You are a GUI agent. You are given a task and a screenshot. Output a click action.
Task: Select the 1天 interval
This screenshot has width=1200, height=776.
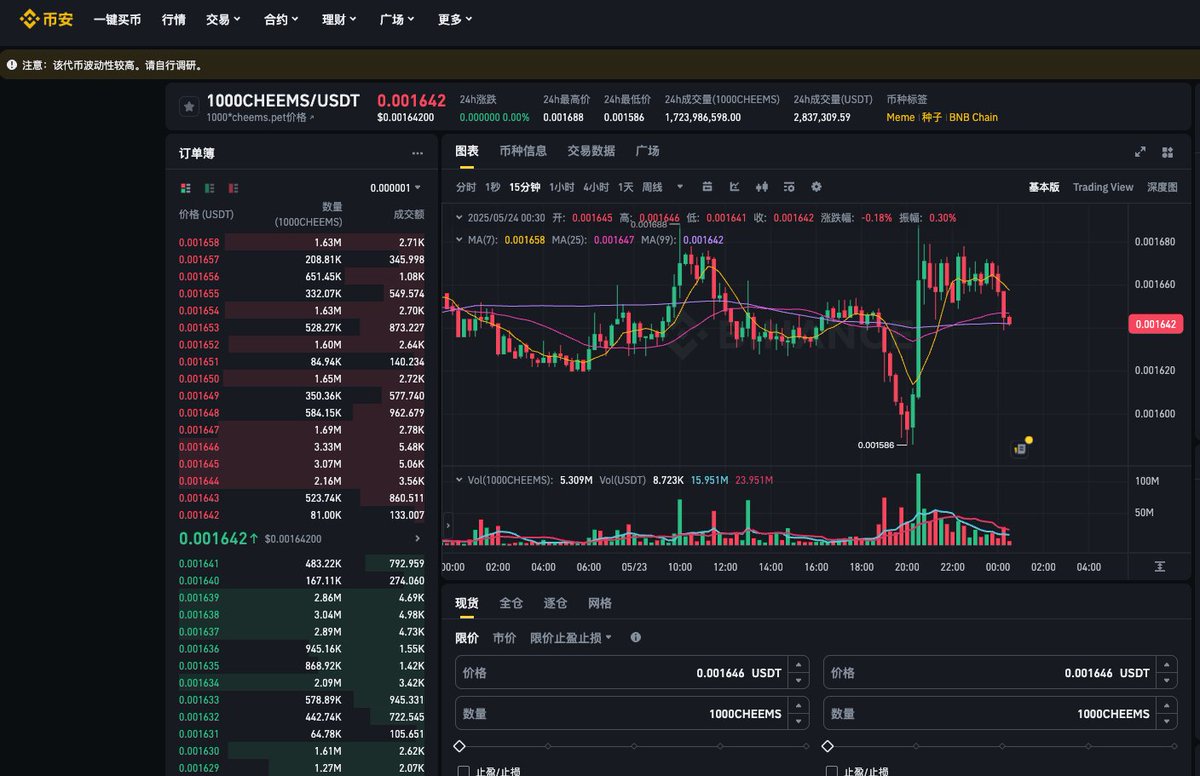pyautogui.click(x=626, y=187)
